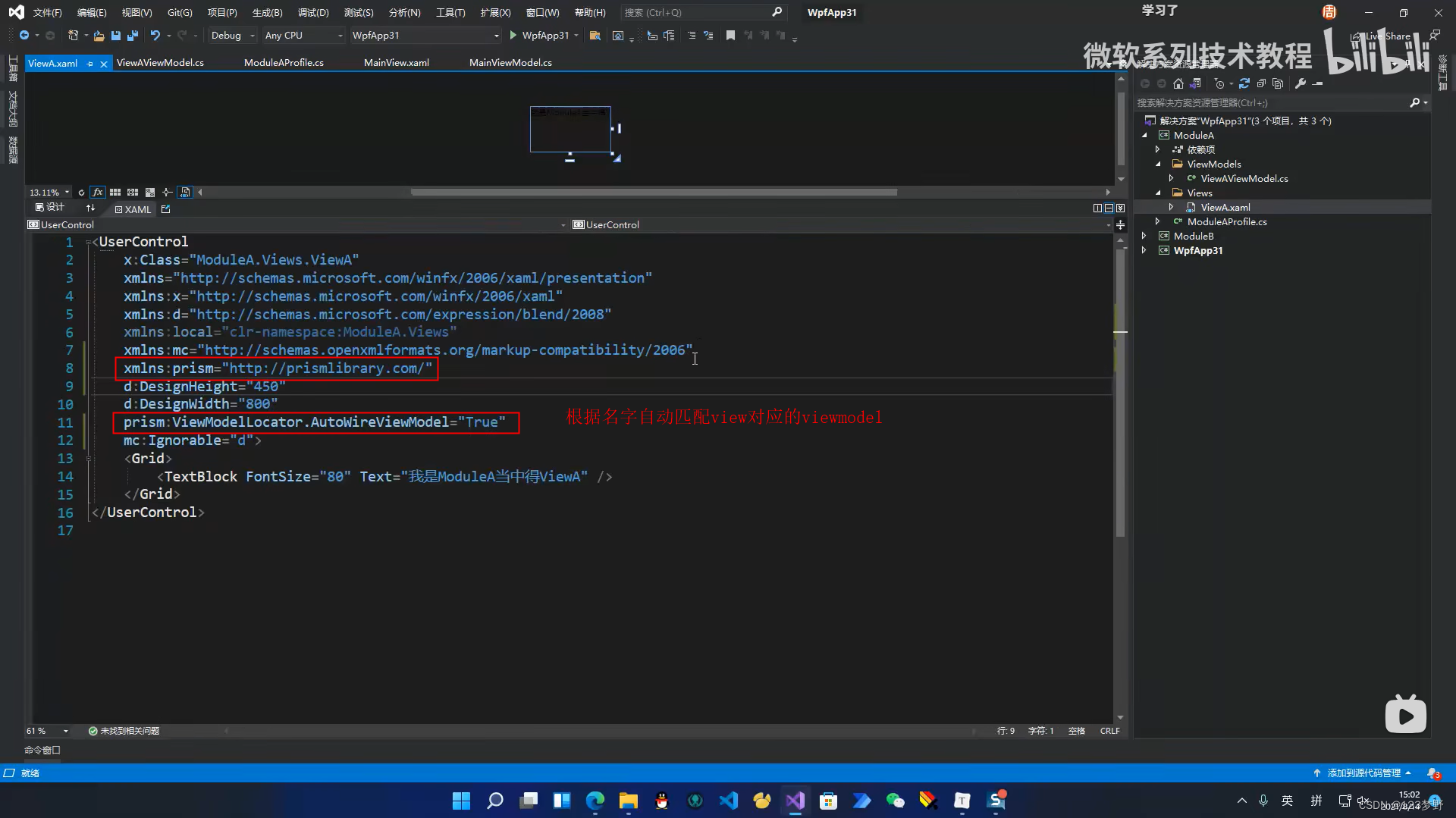Click the main search box (Ctrl+Q)
1456x818 pixels.
(x=702, y=13)
